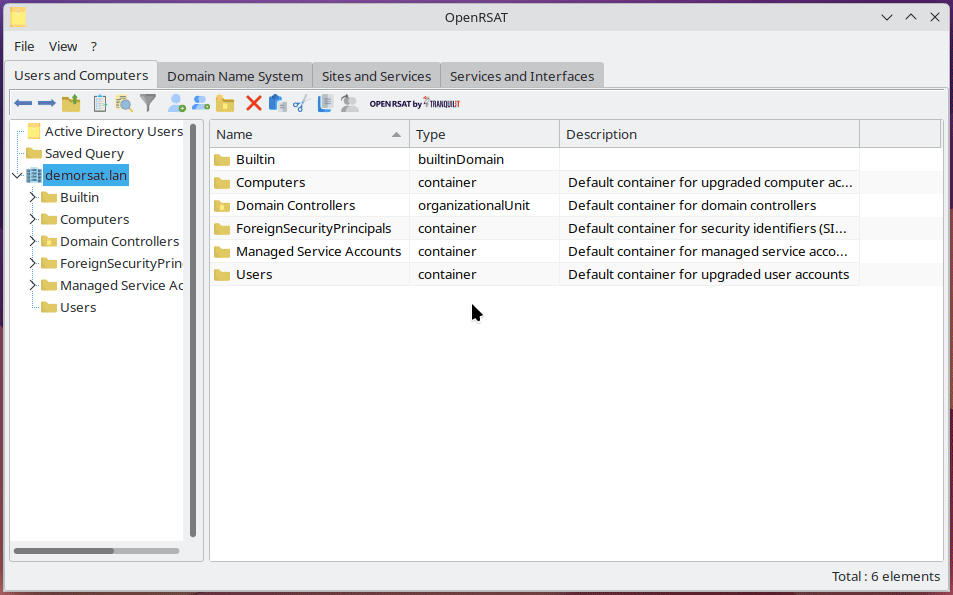The width and height of the screenshot is (953, 595).
Task: Open the View menu
Action: (x=62, y=46)
